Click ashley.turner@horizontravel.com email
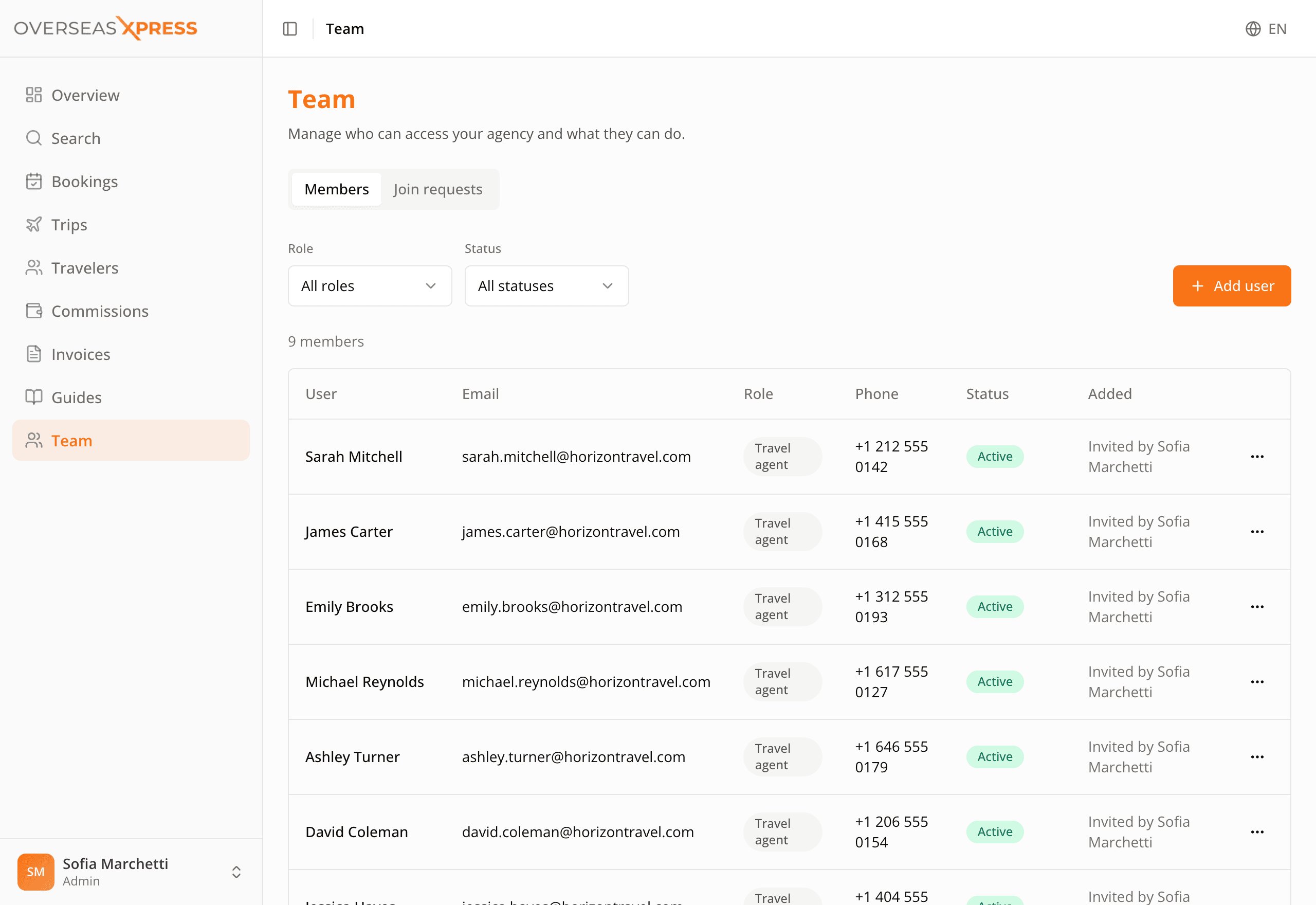1316x905 pixels. [574, 757]
